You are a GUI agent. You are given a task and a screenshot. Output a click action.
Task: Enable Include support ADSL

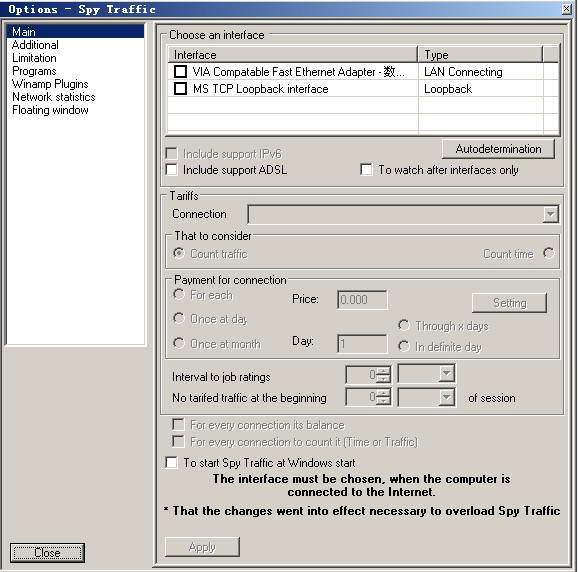171,170
